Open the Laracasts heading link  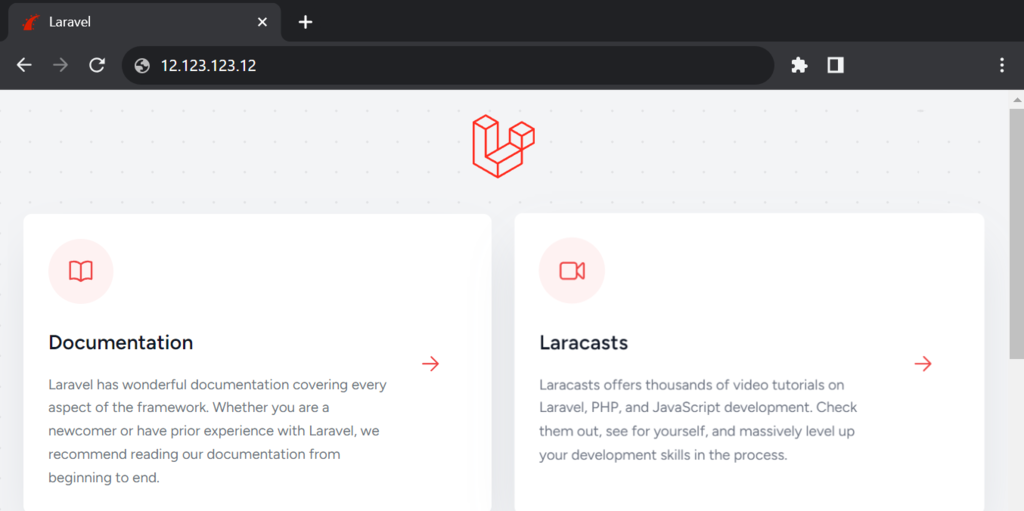584,342
